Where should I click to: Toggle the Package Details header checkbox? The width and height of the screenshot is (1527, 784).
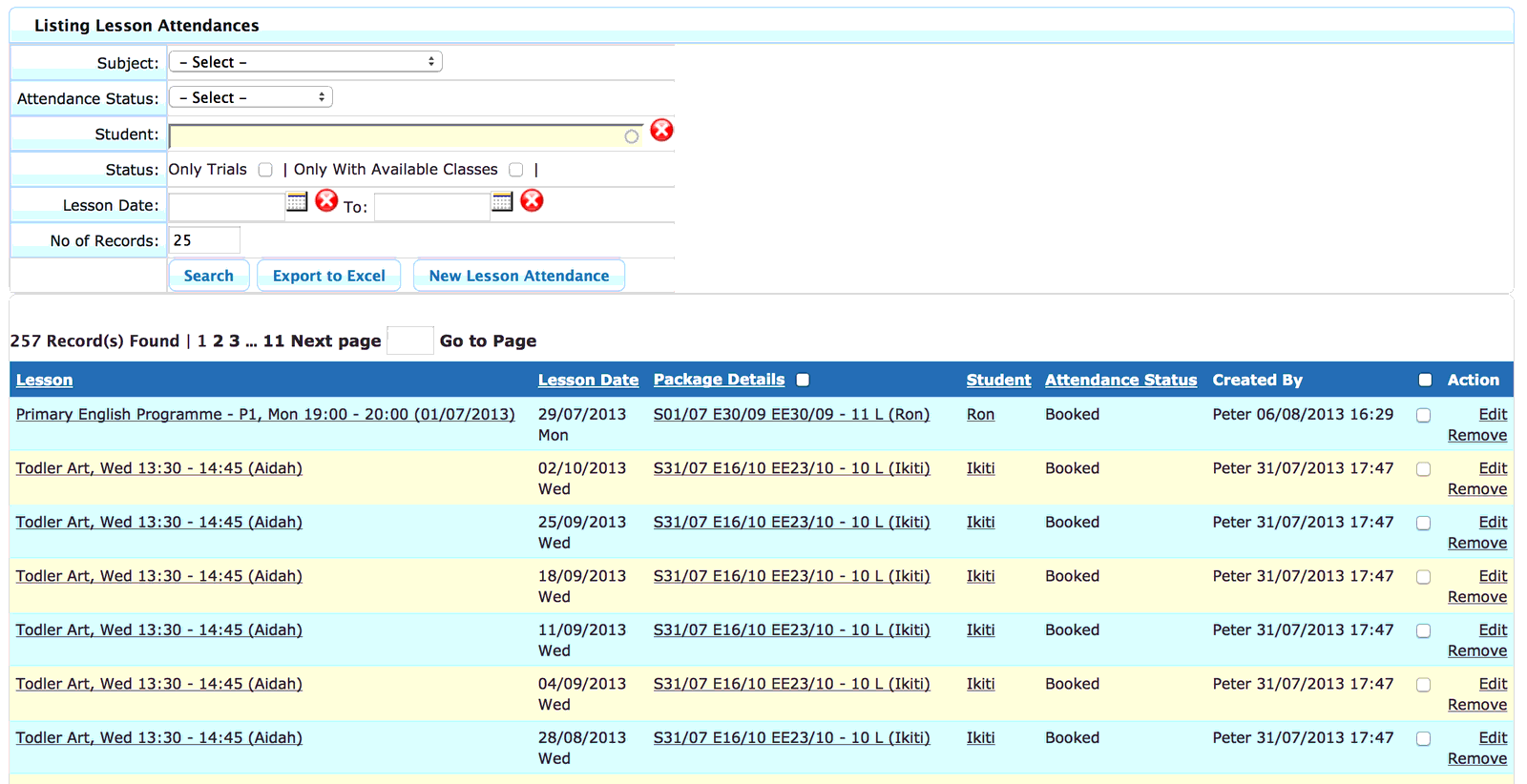tap(803, 380)
